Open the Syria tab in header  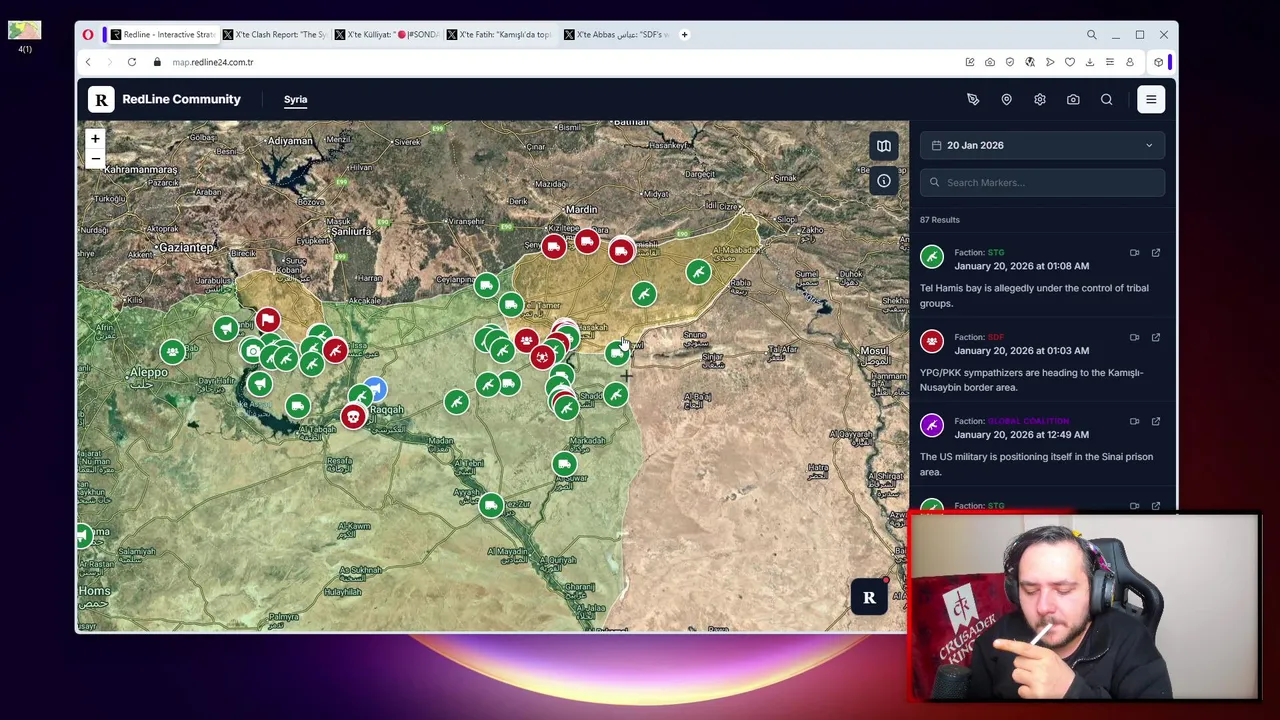tap(295, 99)
